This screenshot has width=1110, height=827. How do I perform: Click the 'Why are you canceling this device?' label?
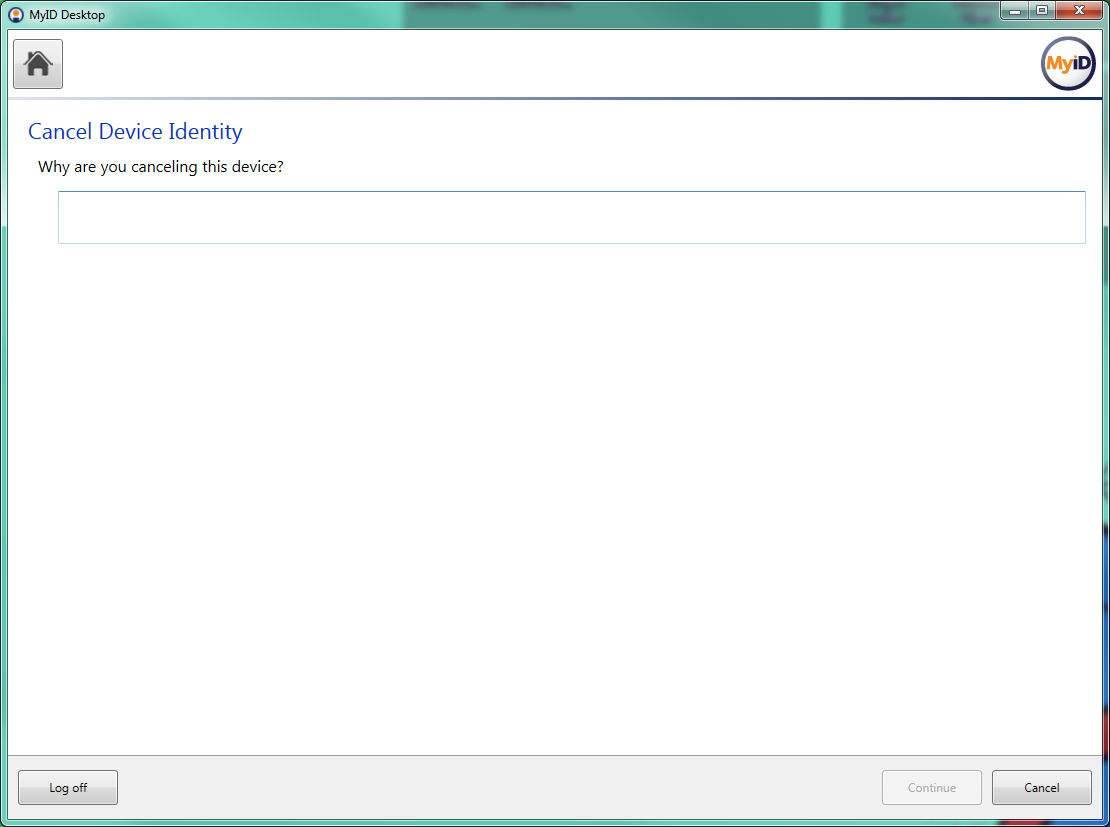tap(160, 167)
